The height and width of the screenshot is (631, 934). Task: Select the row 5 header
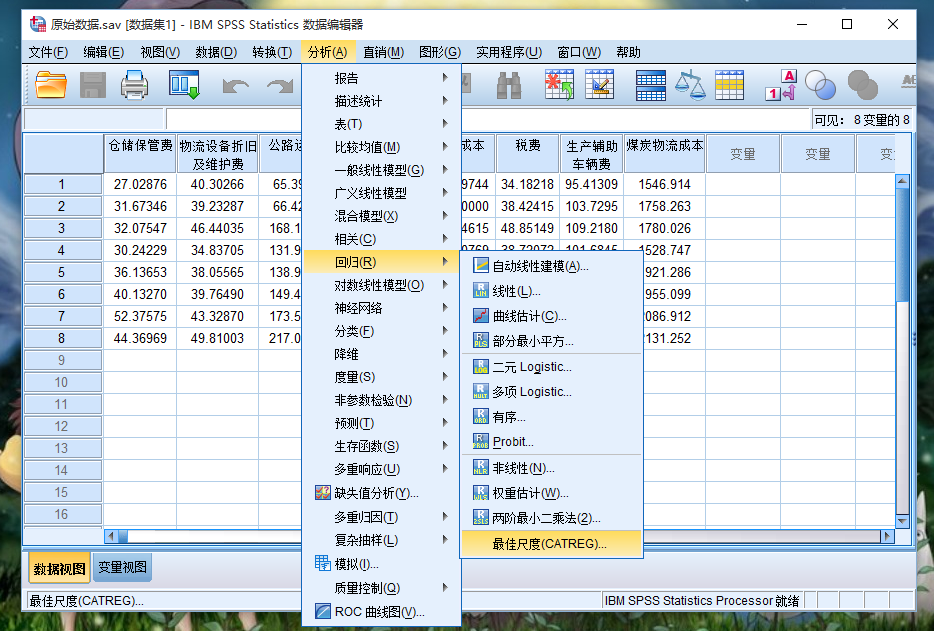pyautogui.click(x=62, y=272)
